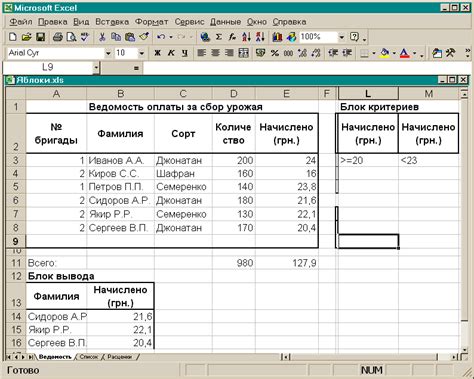Open the Сервис menu
This screenshot has height=379, width=474.
pos(189,22)
